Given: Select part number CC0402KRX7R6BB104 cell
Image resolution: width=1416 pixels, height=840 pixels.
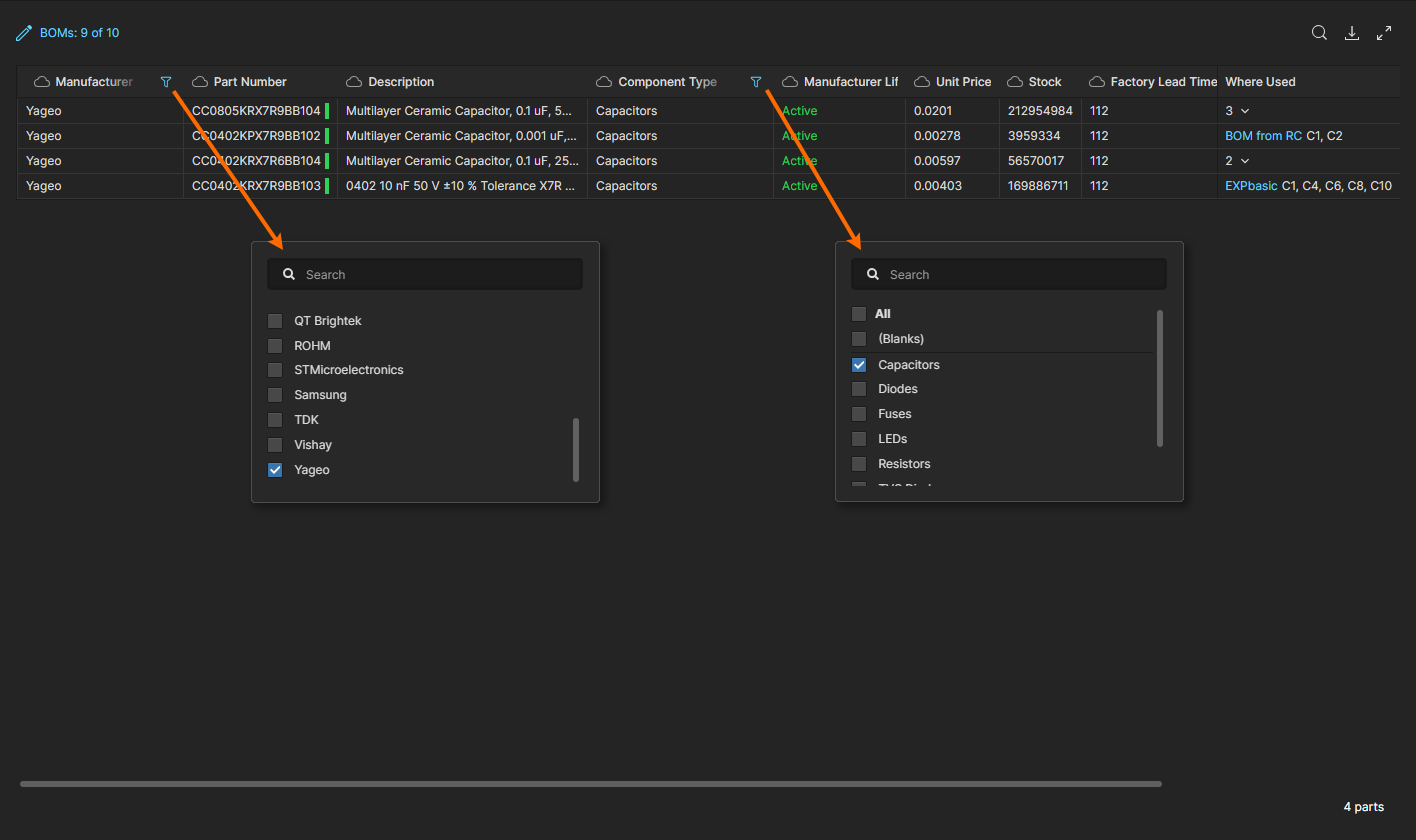Looking at the screenshot, I should [260, 161].
